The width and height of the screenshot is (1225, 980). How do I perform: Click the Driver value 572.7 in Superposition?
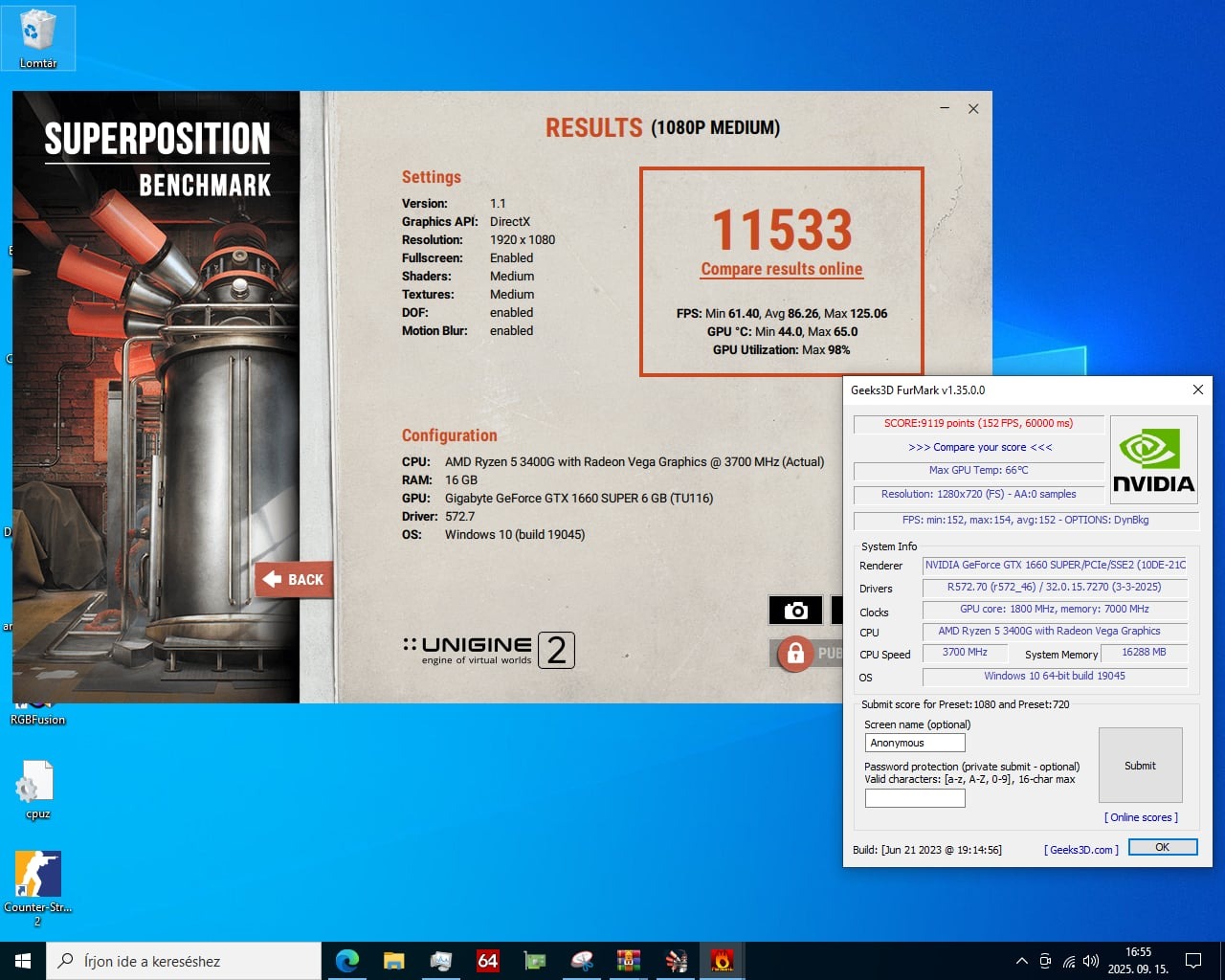459,516
